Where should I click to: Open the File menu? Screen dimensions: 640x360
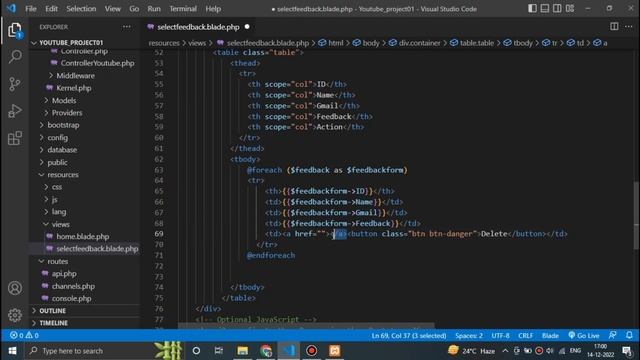31,9
